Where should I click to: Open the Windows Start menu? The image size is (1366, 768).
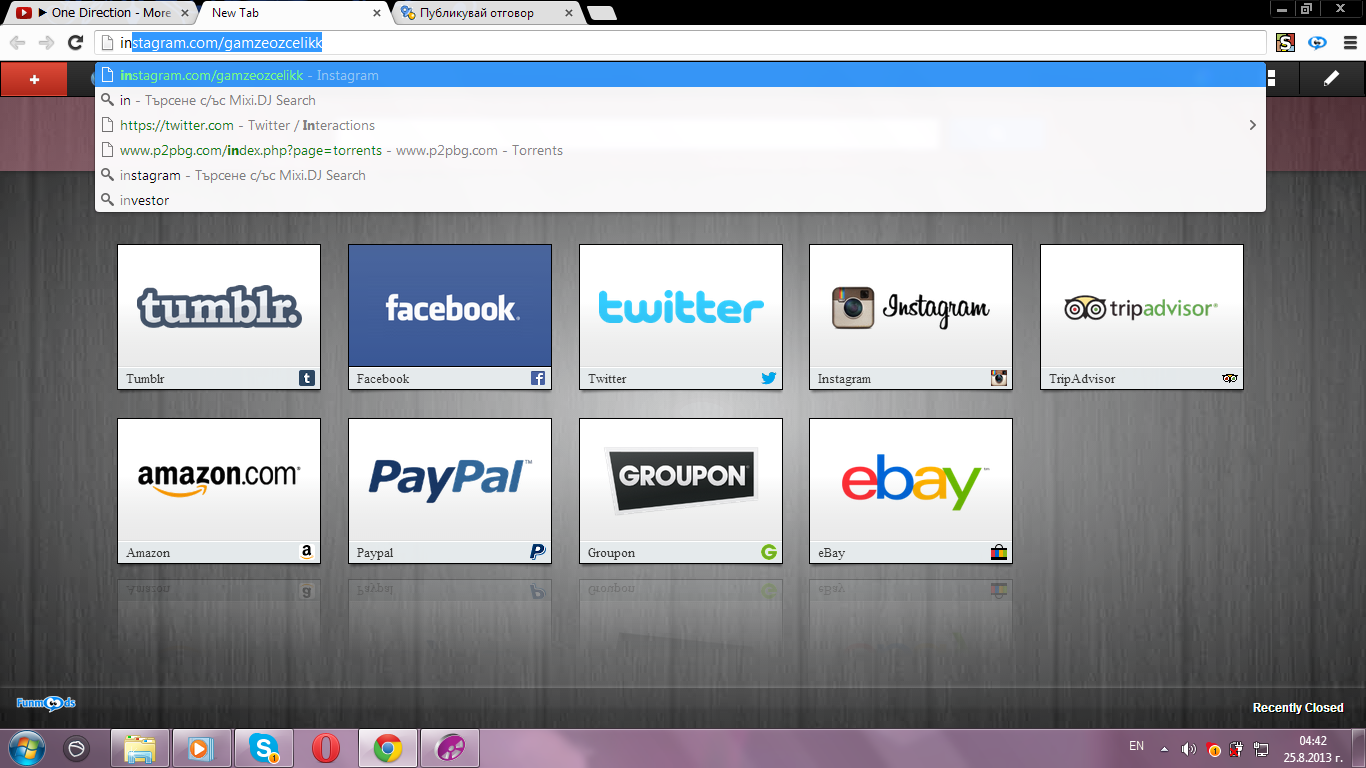point(25,748)
